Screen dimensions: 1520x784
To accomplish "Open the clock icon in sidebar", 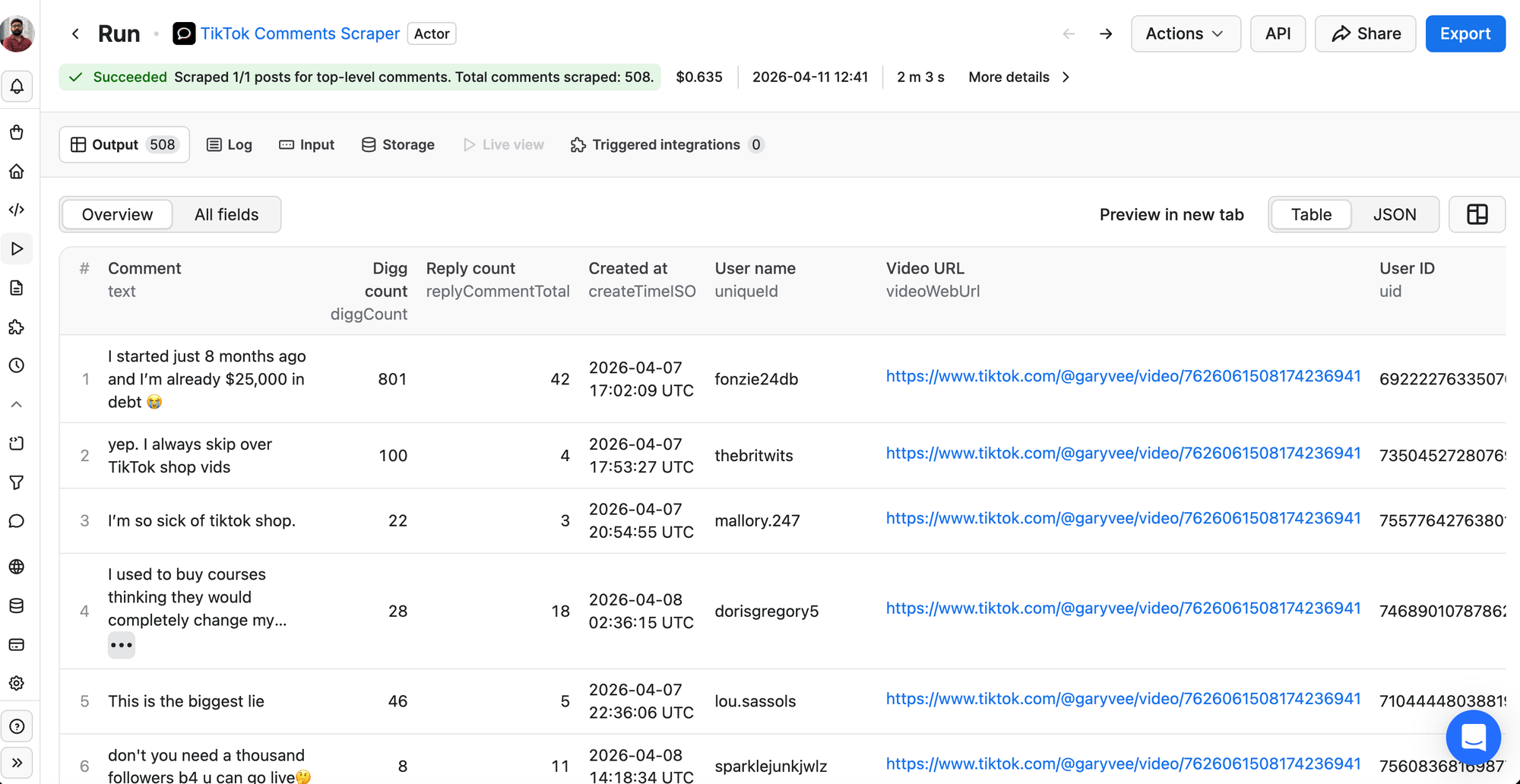I will click(17, 365).
